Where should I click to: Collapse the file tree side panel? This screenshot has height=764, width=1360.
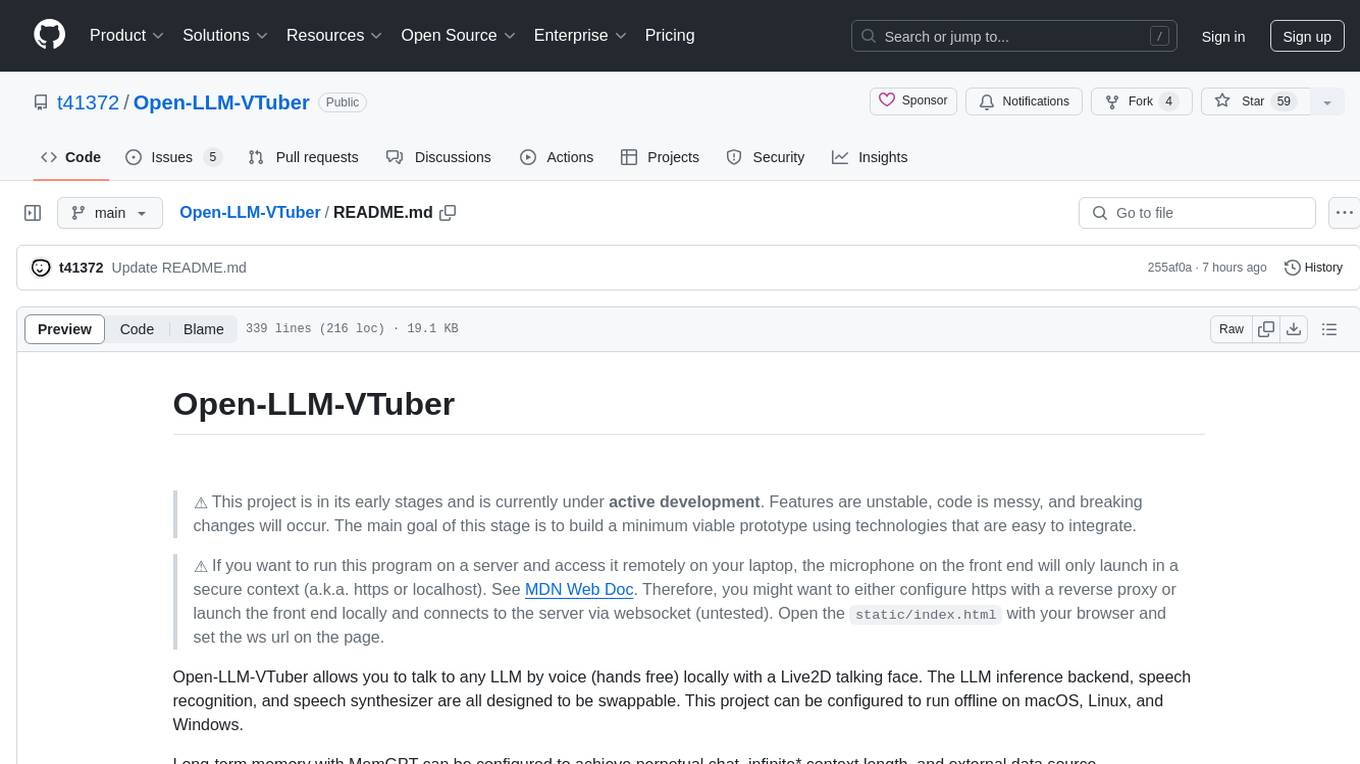pyautogui.click(x=33, y=213)
